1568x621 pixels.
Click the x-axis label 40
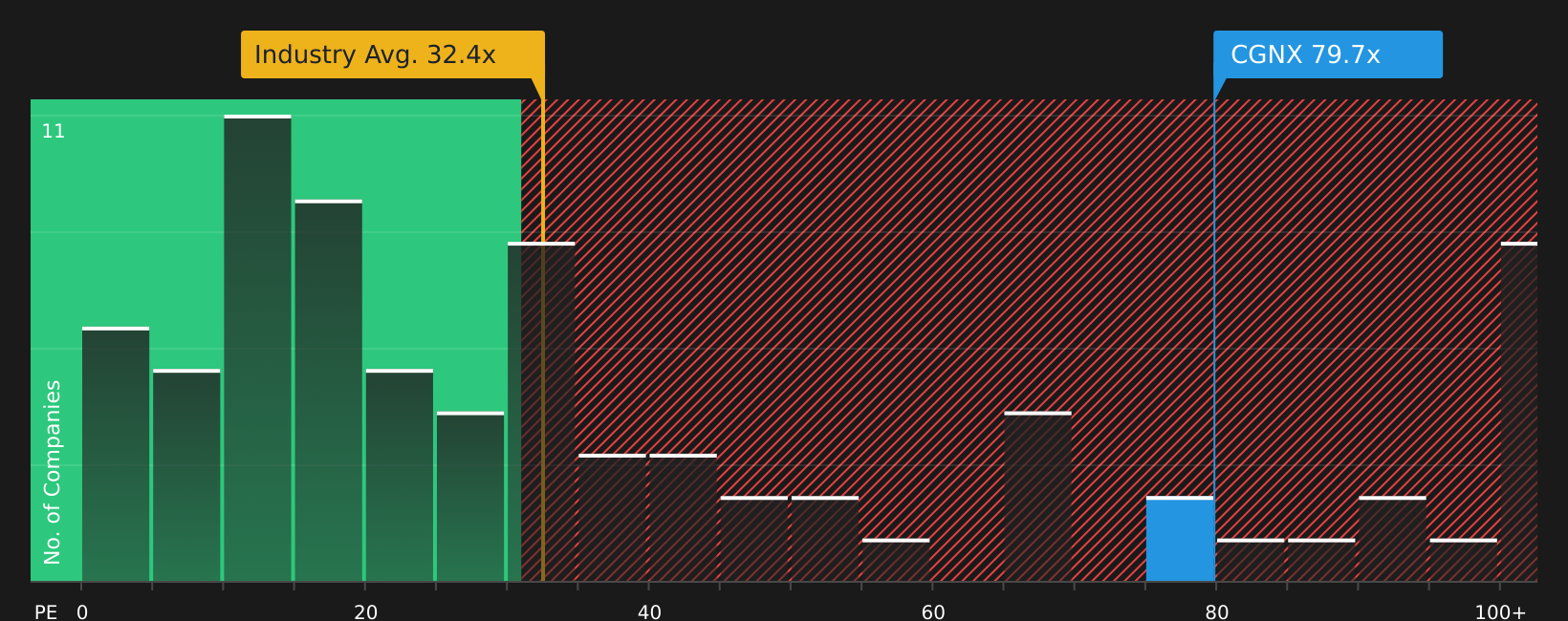coord(649,611)
